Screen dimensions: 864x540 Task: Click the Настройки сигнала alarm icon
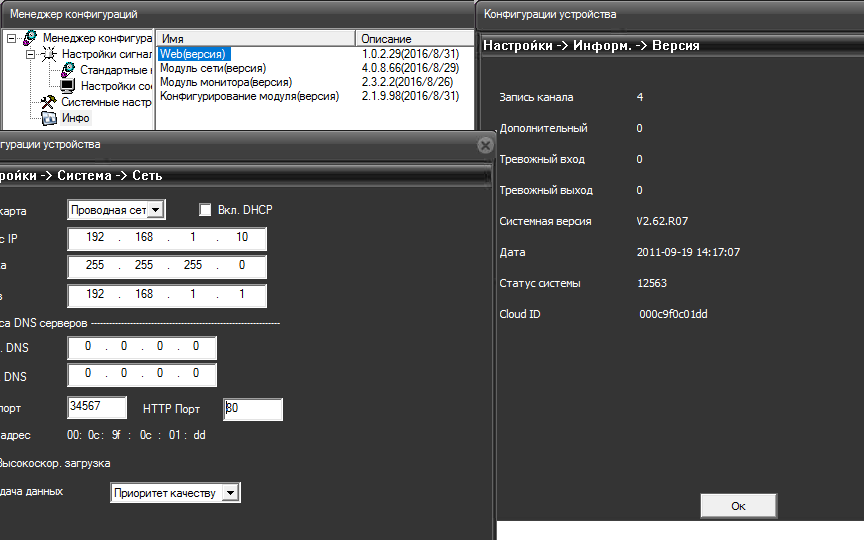tap(49, 54)
